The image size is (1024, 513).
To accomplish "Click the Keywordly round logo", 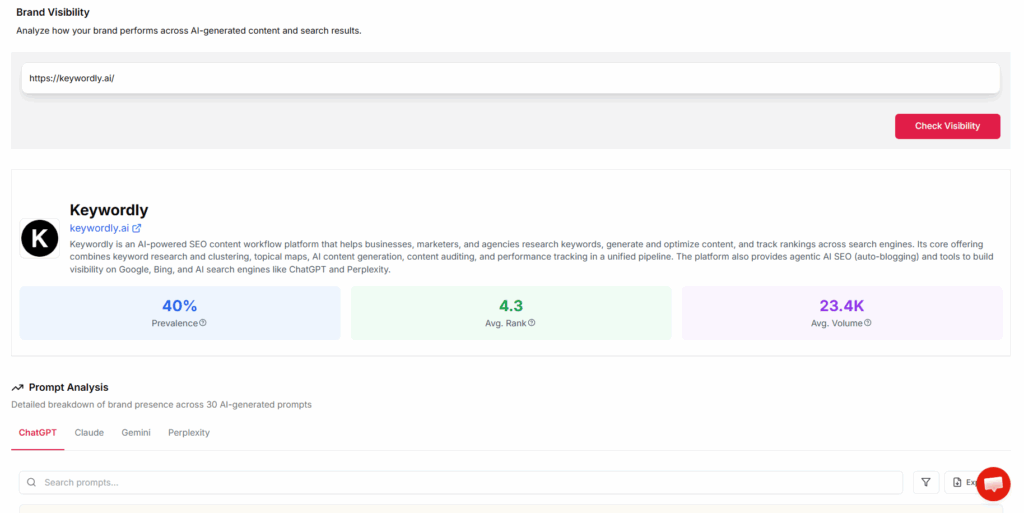I will [x=40, y=238].
